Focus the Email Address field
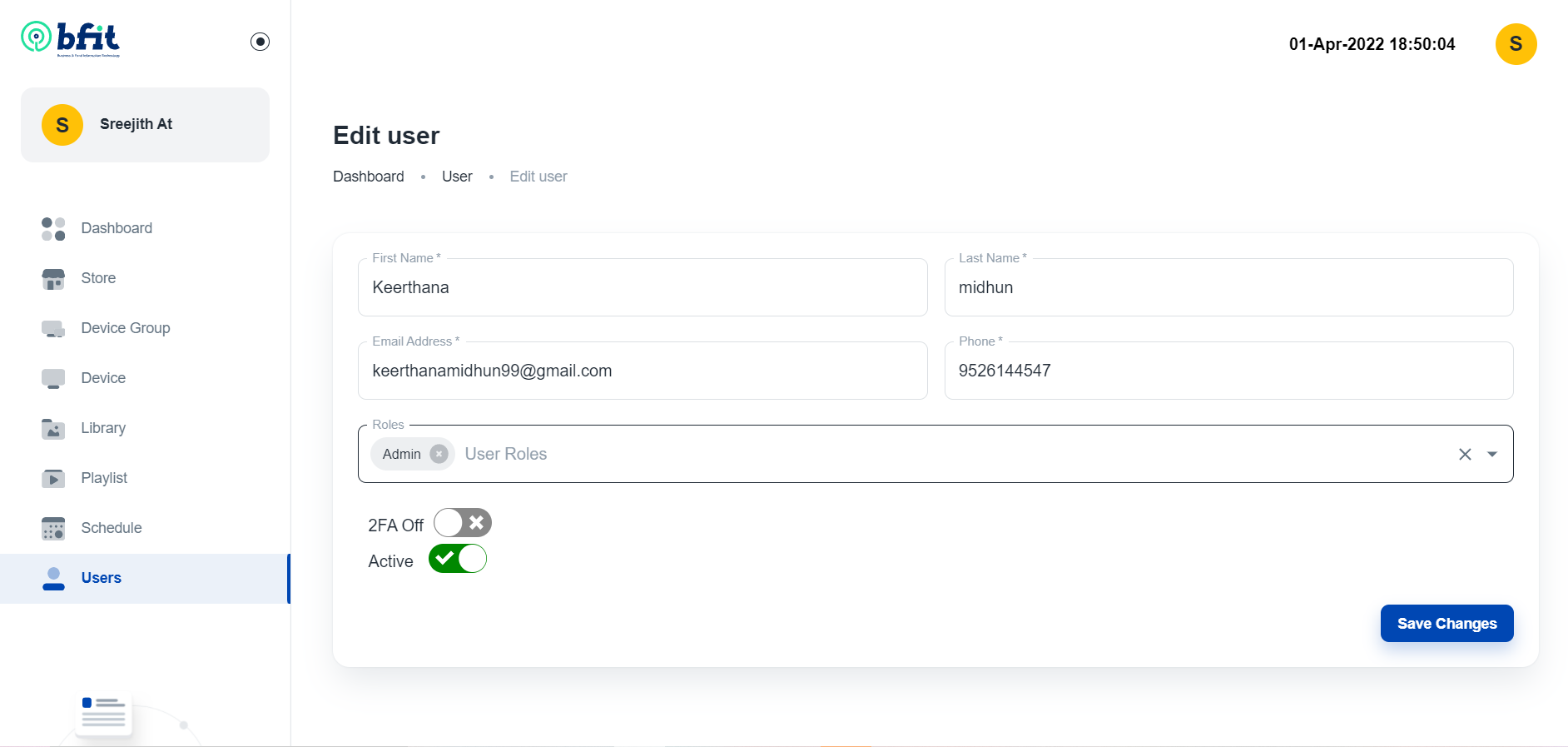The height and width of the screenshot is (747, 1568). coord(643,371)
